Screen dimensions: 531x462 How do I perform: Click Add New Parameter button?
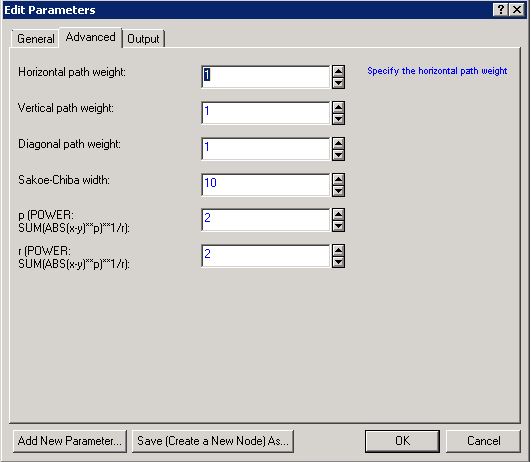tap(70, 441)
